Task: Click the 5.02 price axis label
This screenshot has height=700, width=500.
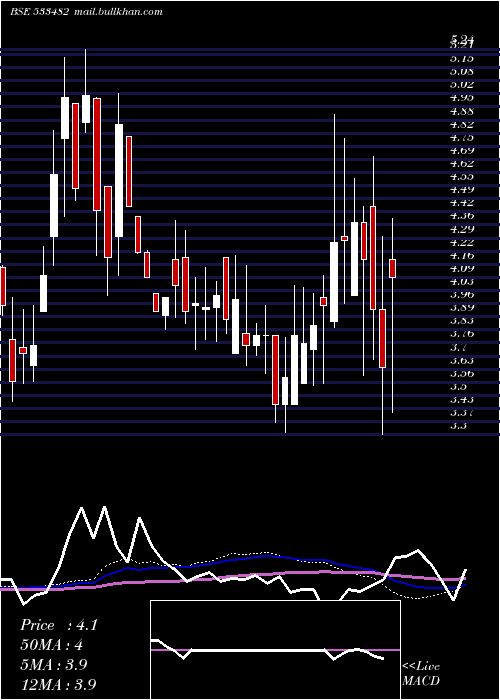Action: (462, 84)
